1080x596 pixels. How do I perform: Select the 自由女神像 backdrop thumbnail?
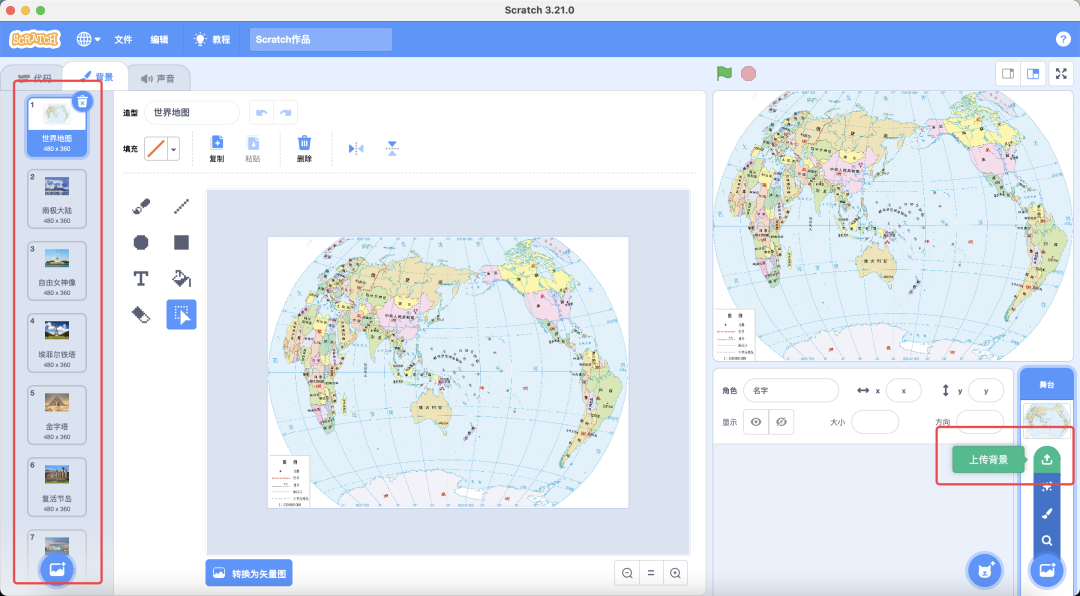click(x=56, y=271)
